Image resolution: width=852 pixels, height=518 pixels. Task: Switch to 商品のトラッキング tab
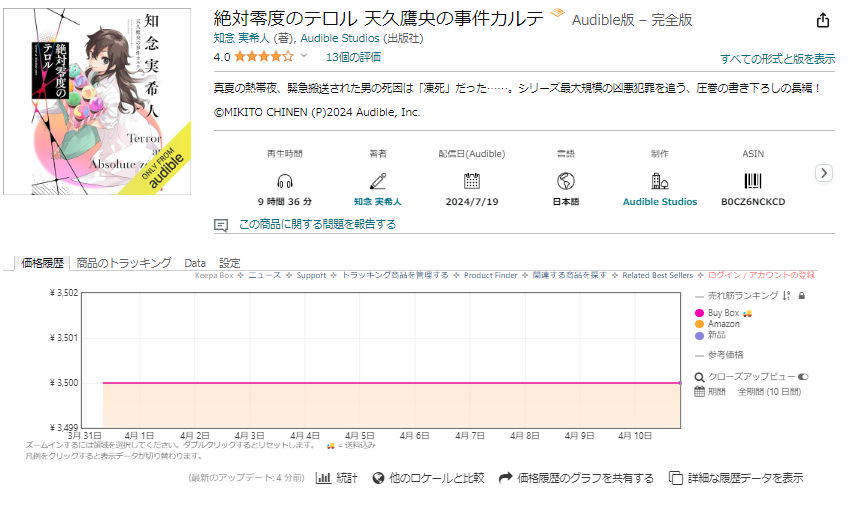click(x=124, y=263)
